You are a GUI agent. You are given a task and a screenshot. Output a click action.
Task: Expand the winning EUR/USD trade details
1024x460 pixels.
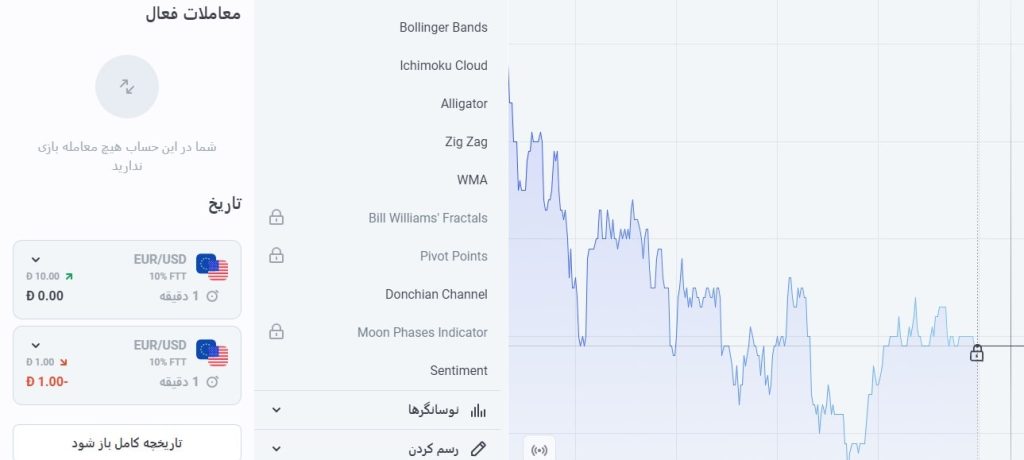click(x=36, y=259)
